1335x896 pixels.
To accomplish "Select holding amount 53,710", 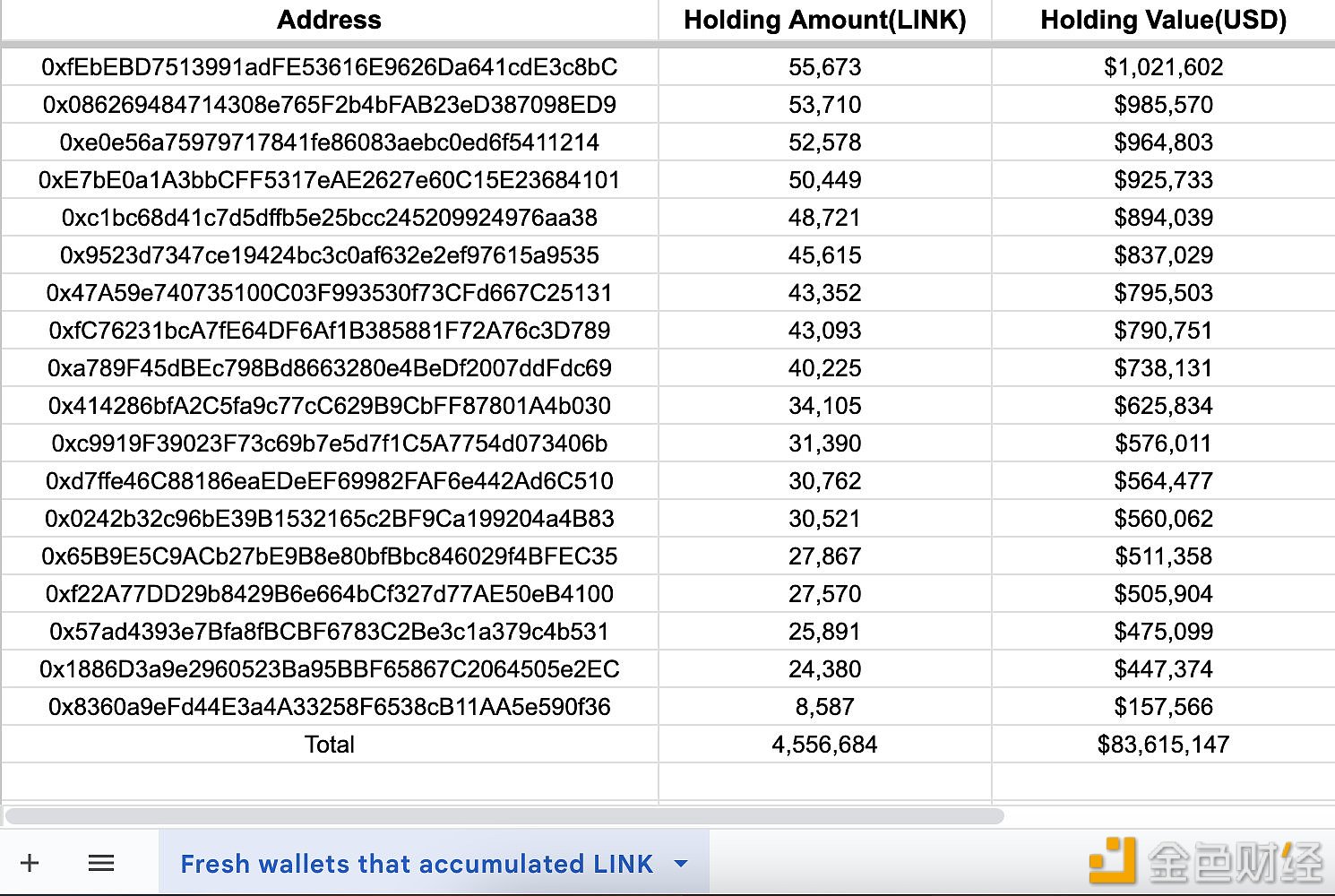I will click(824, 105).
